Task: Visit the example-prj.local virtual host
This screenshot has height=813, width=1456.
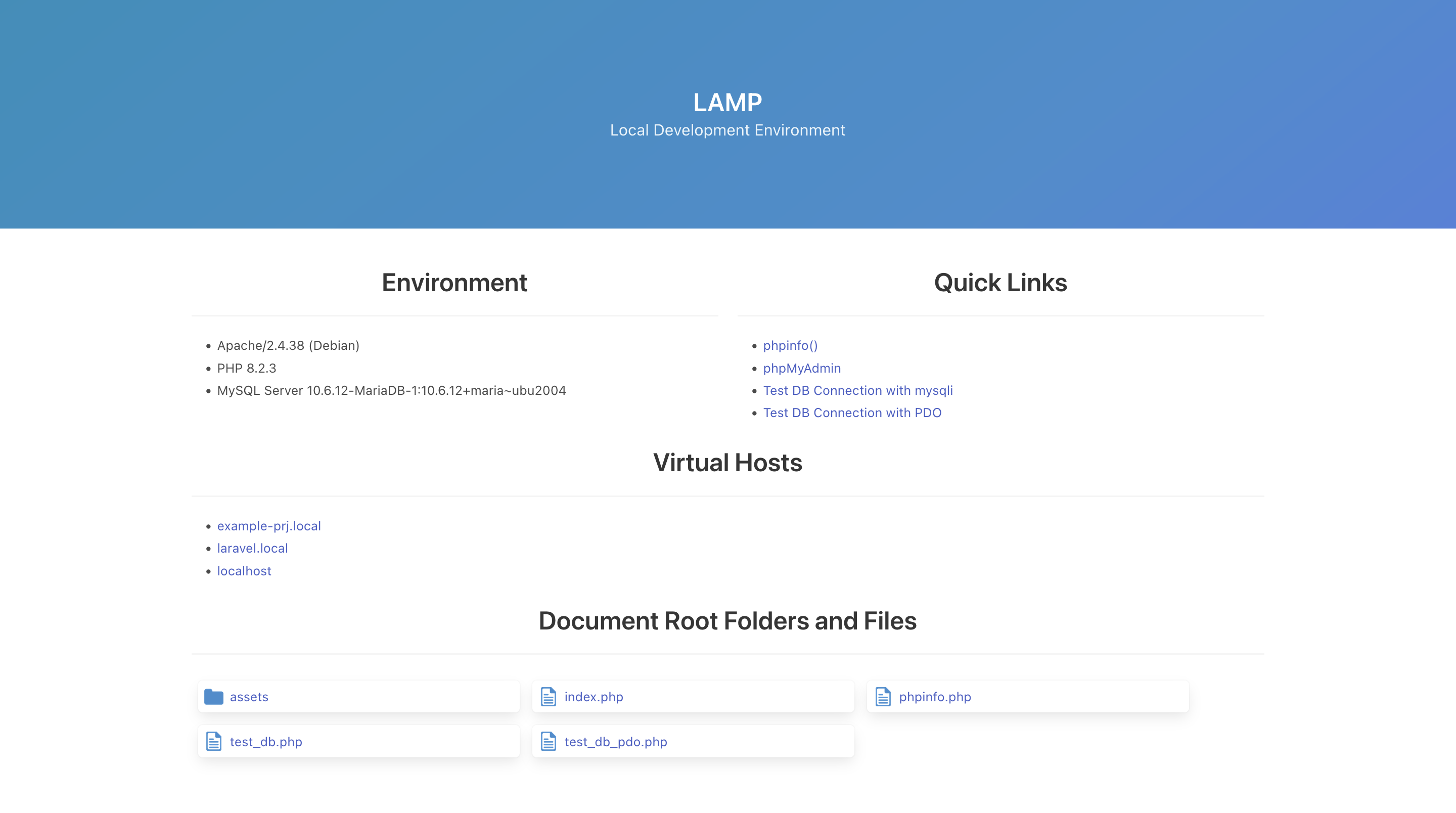Action: click(x=268, y=526)
